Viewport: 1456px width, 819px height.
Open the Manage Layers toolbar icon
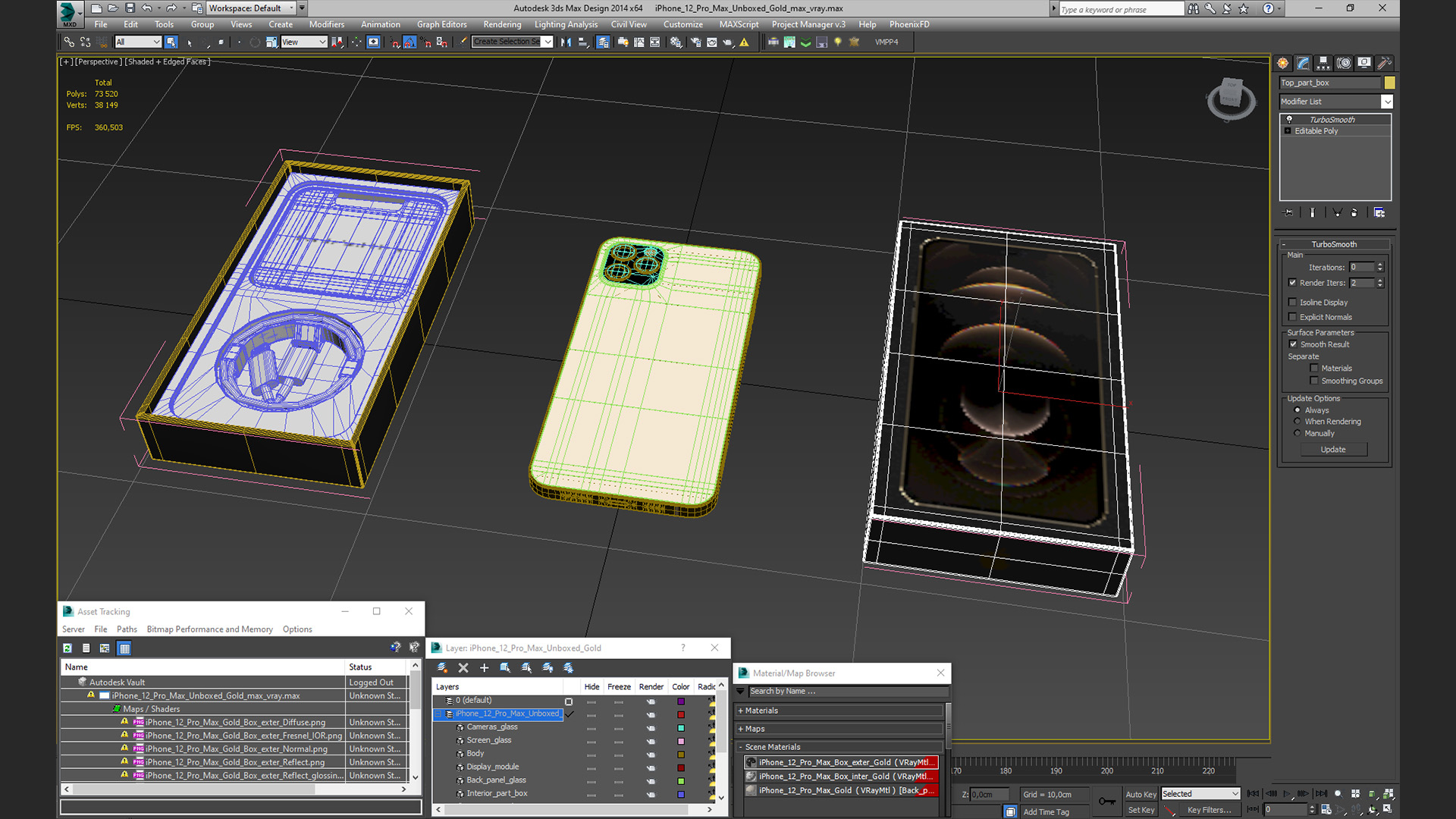point(603,42)
